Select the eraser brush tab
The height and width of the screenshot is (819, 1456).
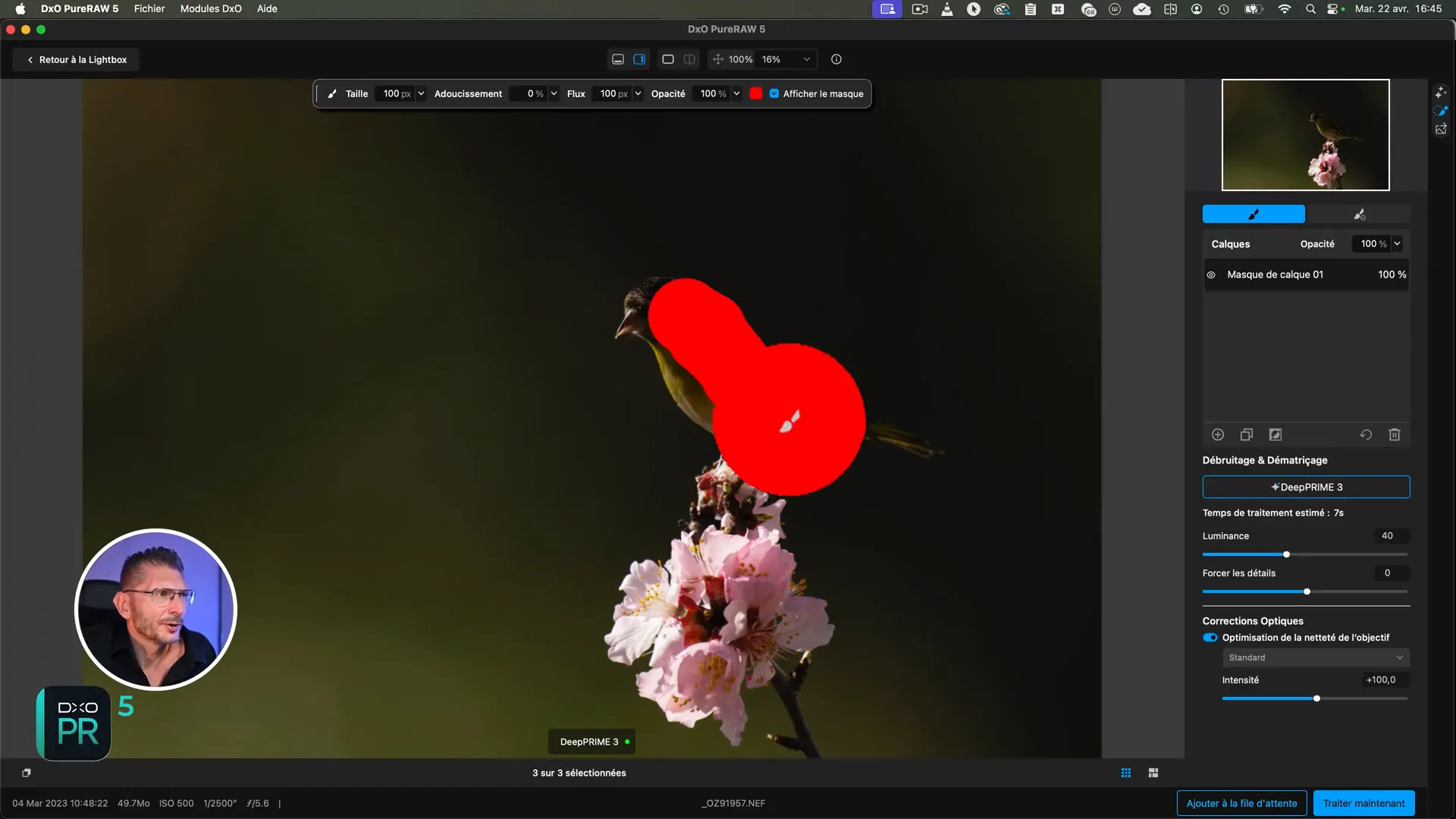click(x=1359, y=215)
